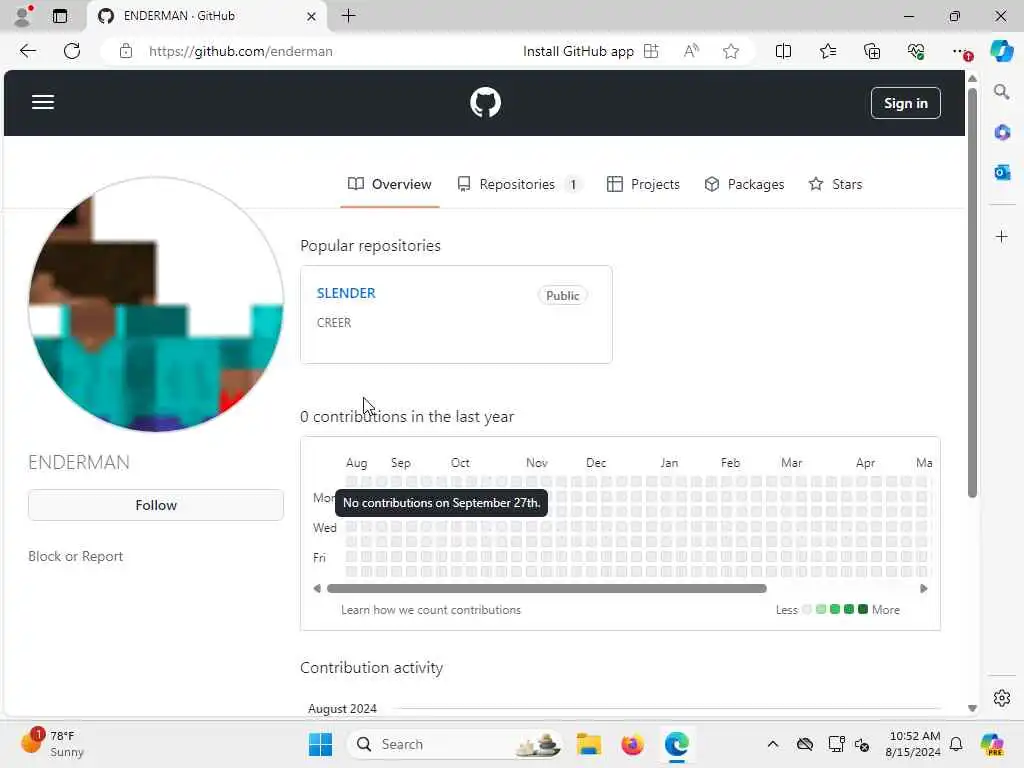Image resolution: width=1024 pixels, height=768 pixels.
Task: Click the Popular repositories heading
Action: click(370, 246)
